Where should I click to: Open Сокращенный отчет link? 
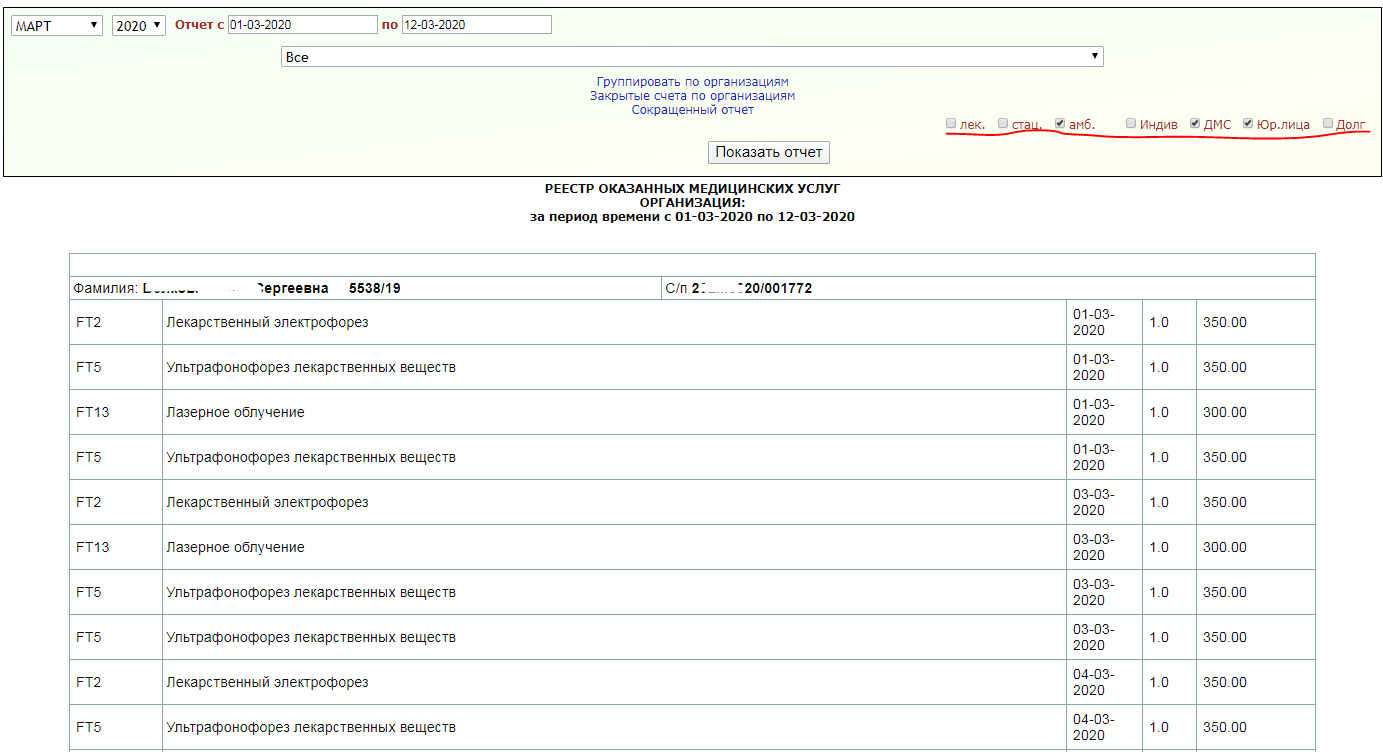point(692,110)
